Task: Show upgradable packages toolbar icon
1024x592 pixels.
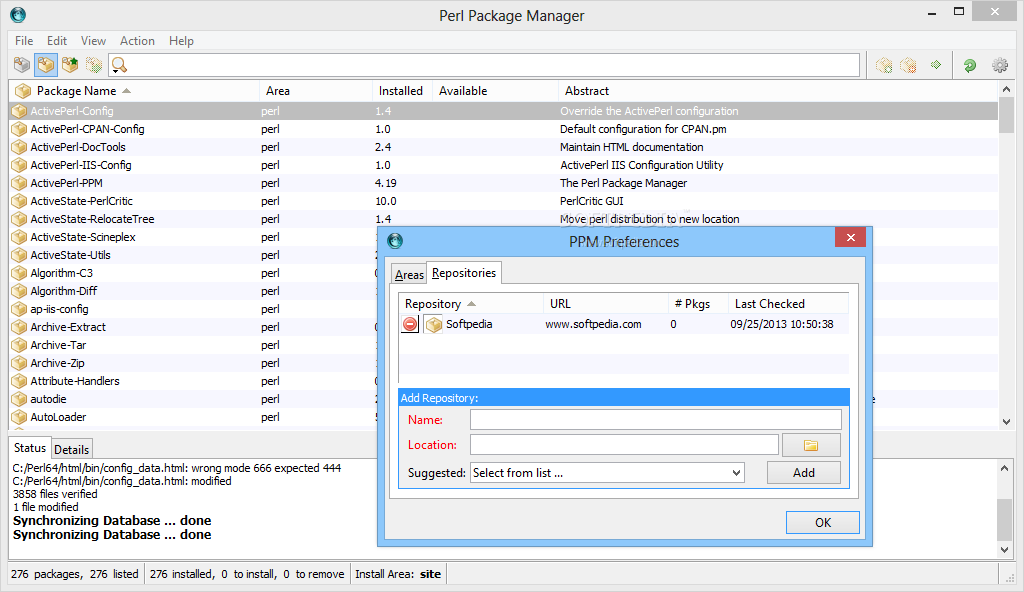Action: (70, 65)
